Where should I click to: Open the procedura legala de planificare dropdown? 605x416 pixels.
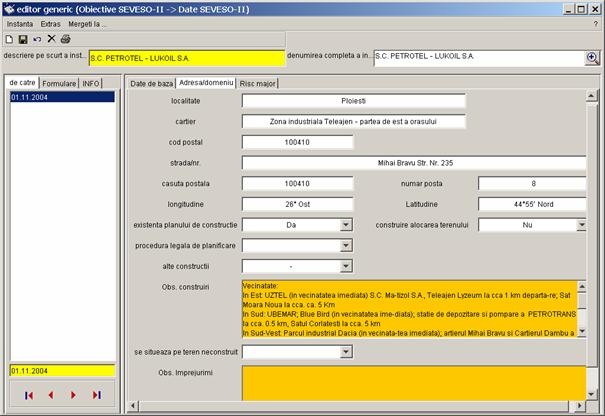(x=346, y=245)
